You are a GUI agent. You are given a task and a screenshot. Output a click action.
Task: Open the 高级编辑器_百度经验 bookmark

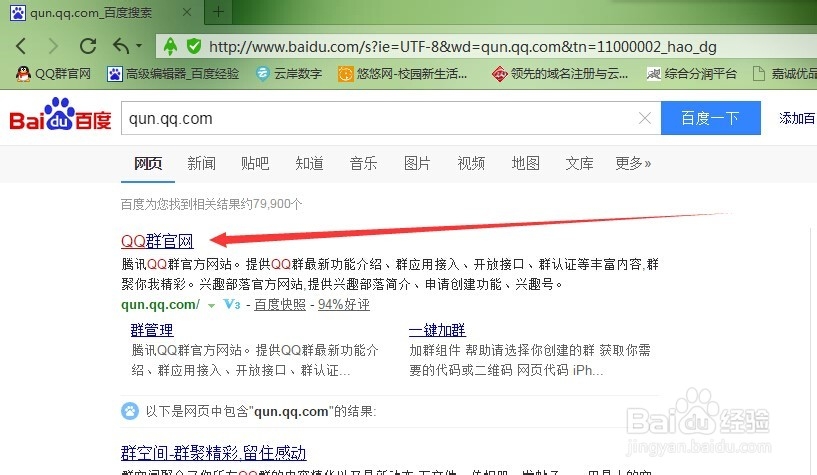pyautogui.click(x=173, y=74)
